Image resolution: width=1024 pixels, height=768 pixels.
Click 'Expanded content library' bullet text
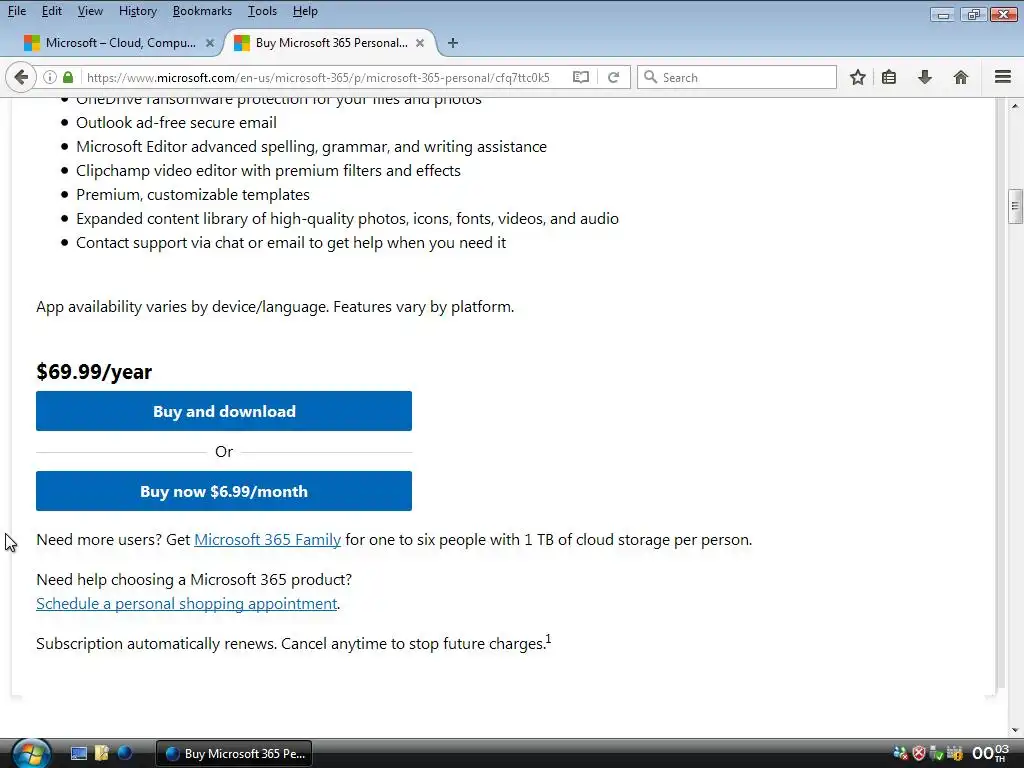[x=347, y=218]
